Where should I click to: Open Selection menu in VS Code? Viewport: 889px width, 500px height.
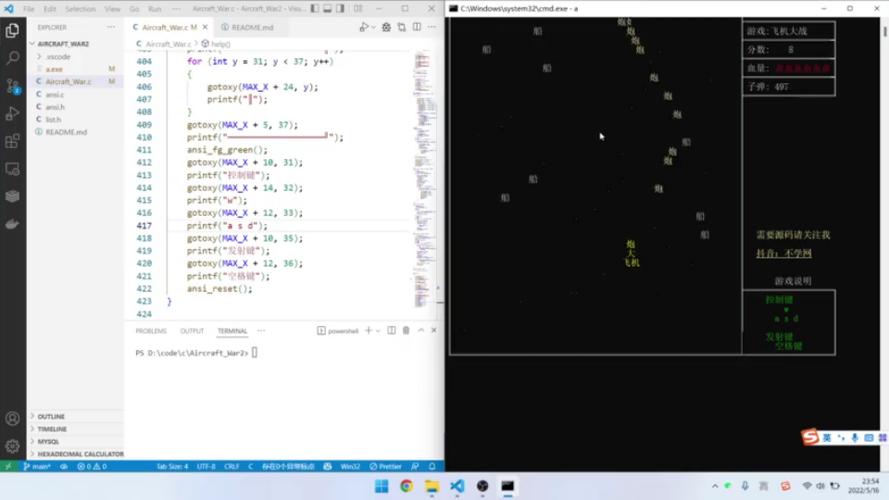[x=80, y=9]
